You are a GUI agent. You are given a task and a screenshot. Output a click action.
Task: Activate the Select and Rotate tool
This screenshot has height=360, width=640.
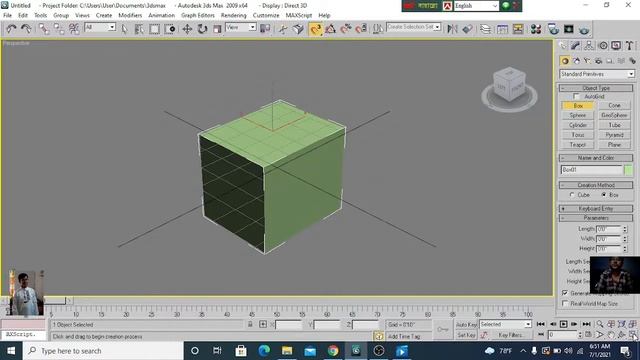point(202,29)
